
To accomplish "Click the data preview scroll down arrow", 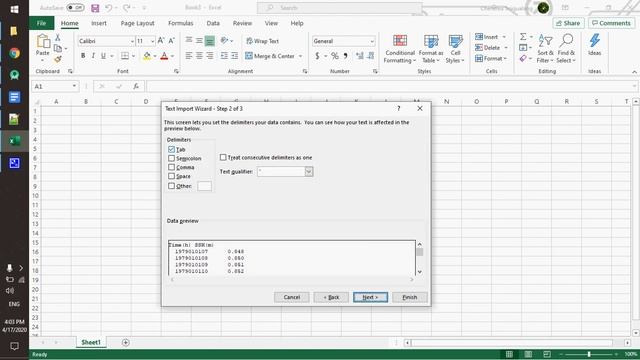I will 420,272.
